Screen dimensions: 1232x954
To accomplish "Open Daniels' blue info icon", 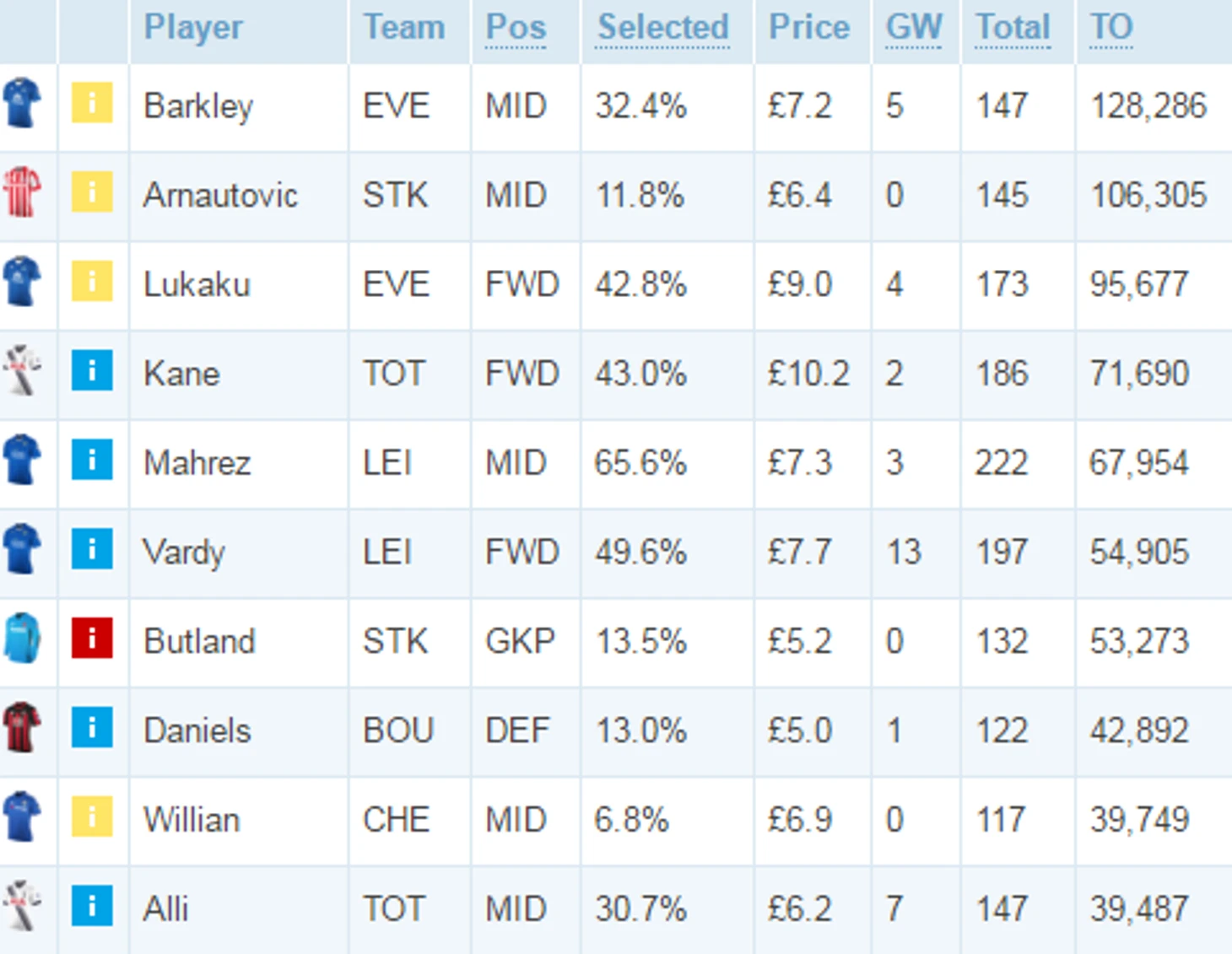I will click(92, 727).
